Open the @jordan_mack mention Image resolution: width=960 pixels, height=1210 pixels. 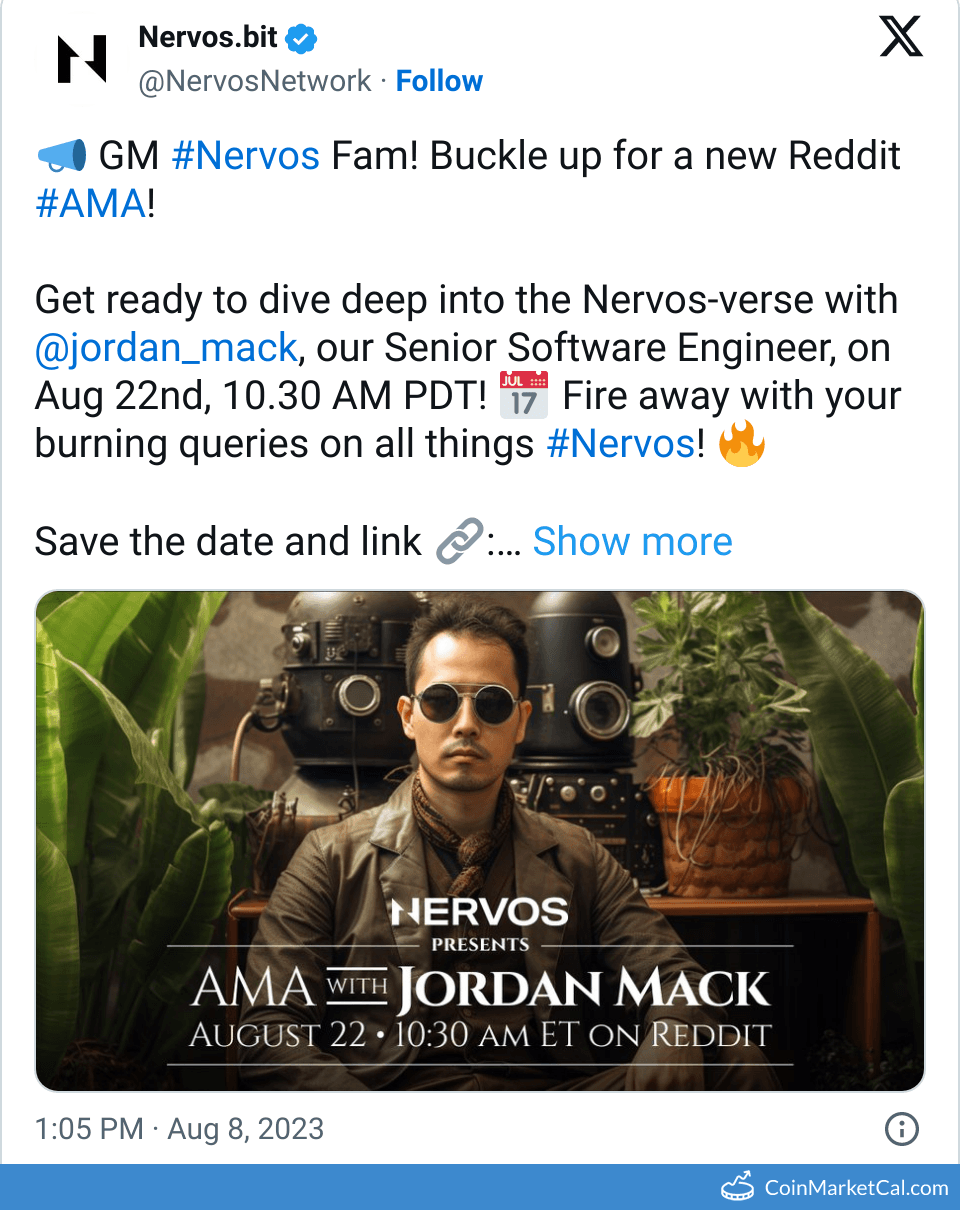coord(166,348)
